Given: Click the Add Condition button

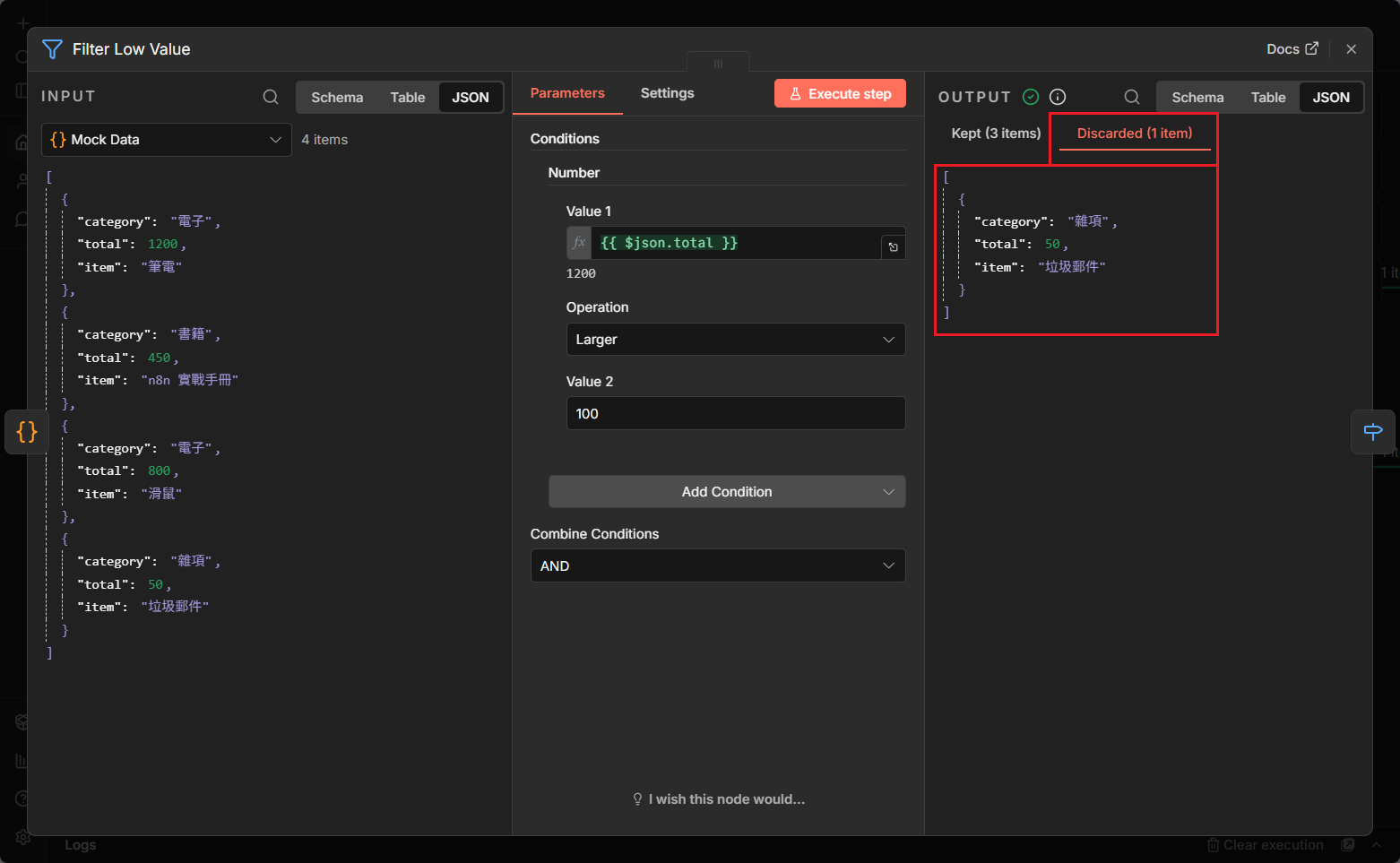Looking at the screenshot, I should (x=726, y=492).
